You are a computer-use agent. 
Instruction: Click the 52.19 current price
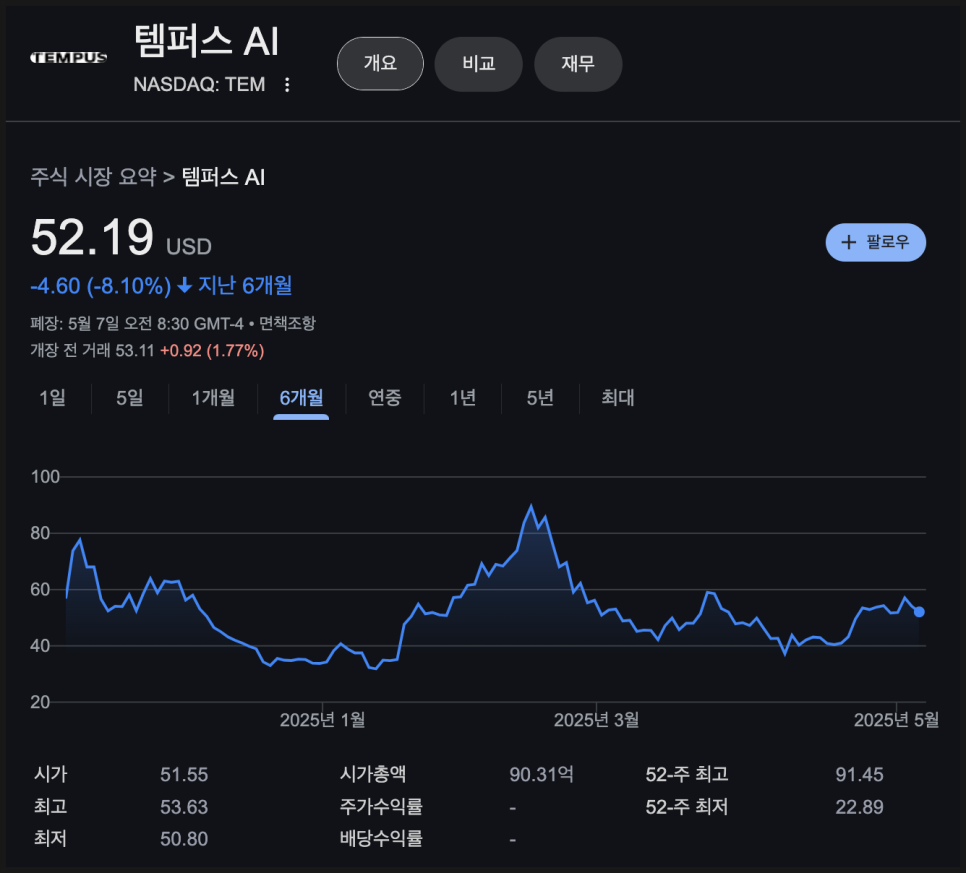click(92, 237)
